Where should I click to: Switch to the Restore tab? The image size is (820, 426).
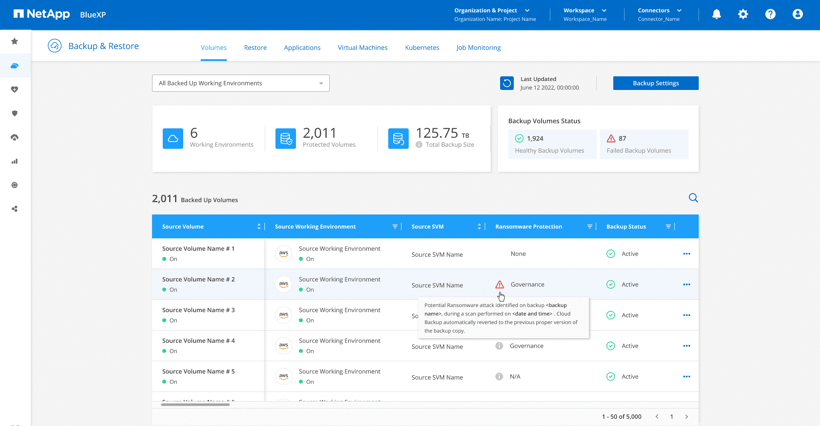pos(255,48)
